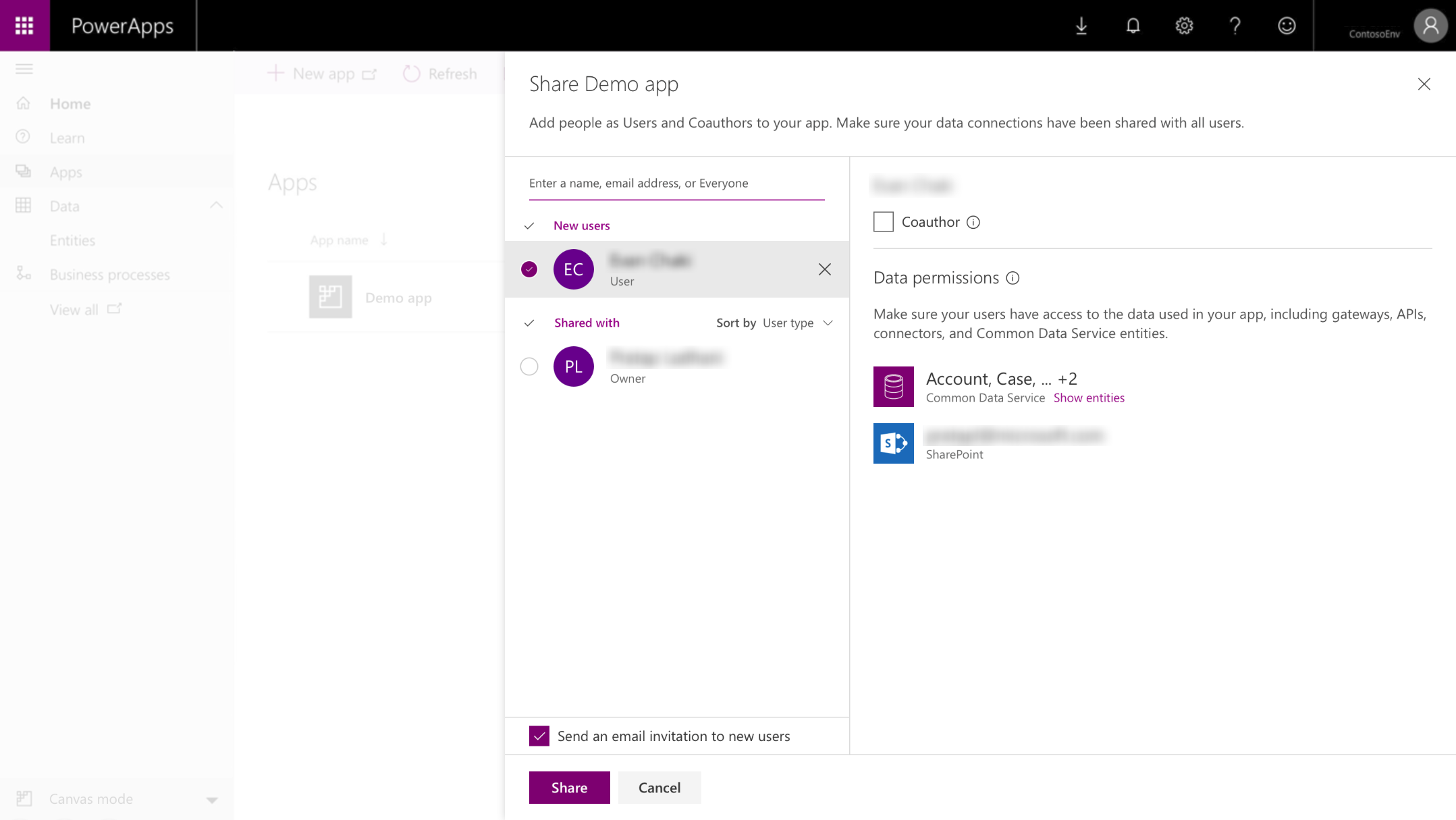This screenshot has width=1456, height=820.
Task: Select Home from the left sidebar
Action: [x=71, y=103]
